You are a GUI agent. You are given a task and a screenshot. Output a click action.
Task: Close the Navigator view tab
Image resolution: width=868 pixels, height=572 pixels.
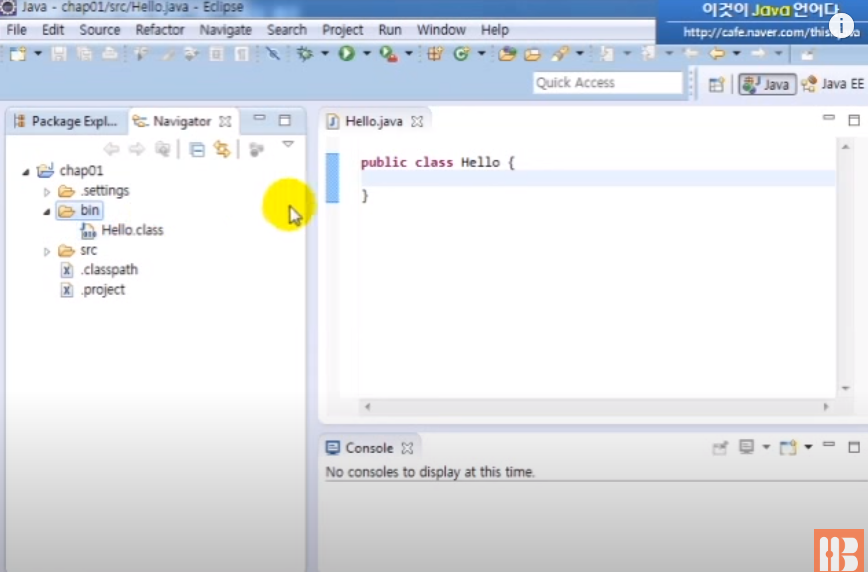tap(225, 121)
